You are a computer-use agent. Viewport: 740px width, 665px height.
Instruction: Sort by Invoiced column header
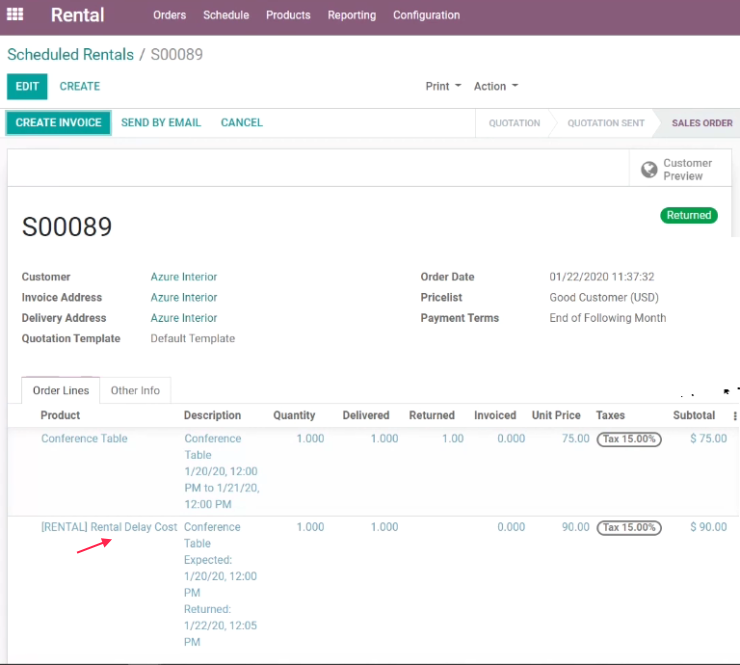495,415
